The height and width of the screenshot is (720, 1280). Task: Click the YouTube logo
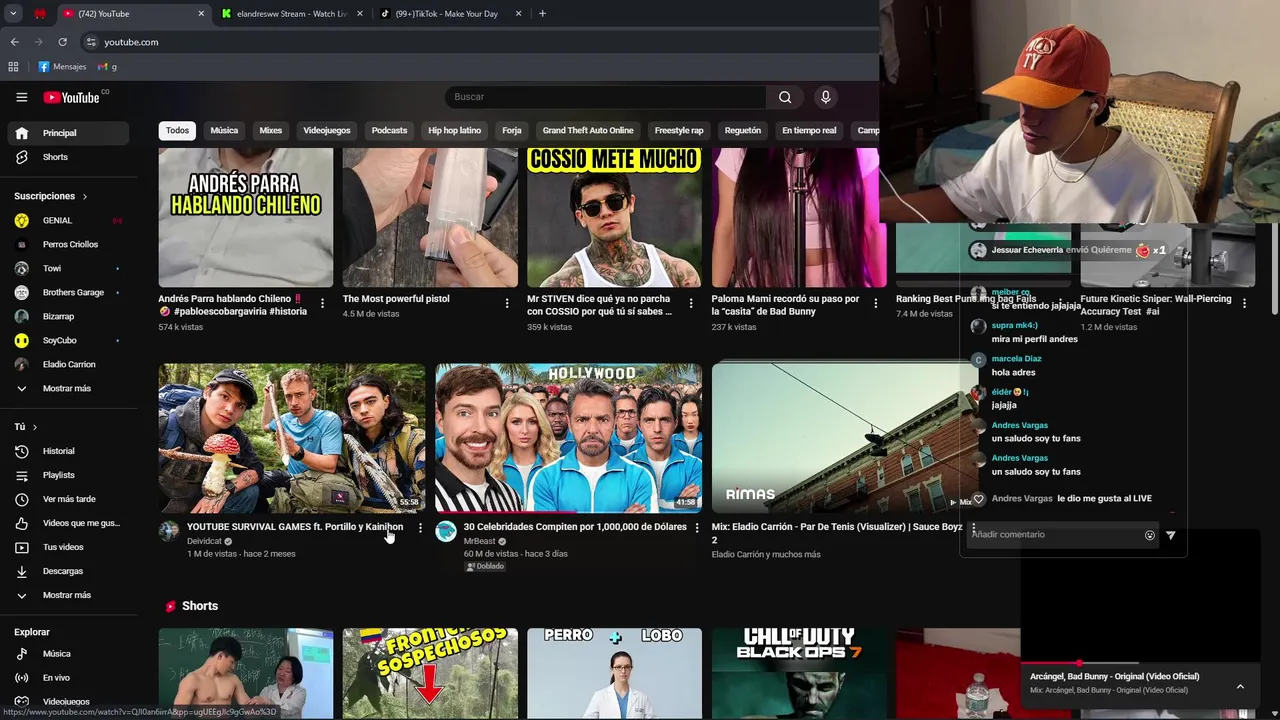[71, 97]
